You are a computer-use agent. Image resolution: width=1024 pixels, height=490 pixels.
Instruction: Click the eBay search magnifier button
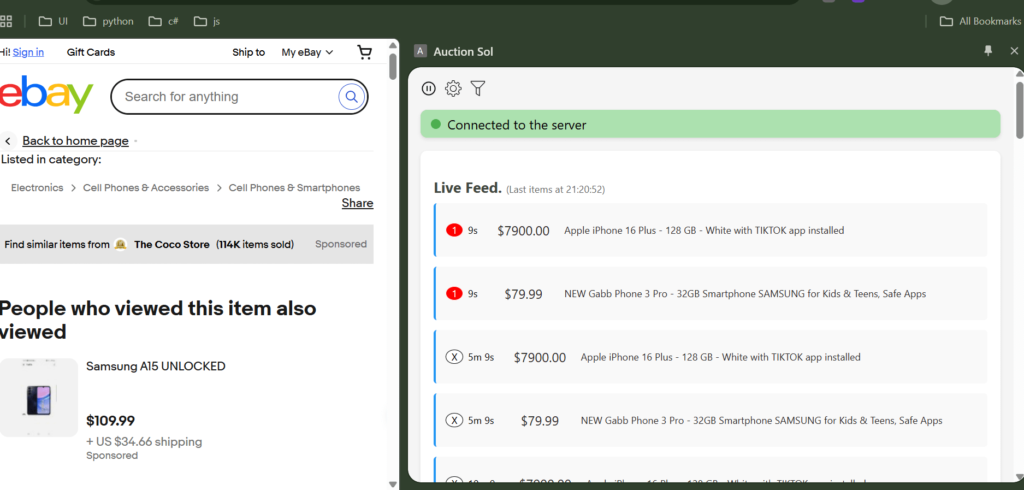351,97
